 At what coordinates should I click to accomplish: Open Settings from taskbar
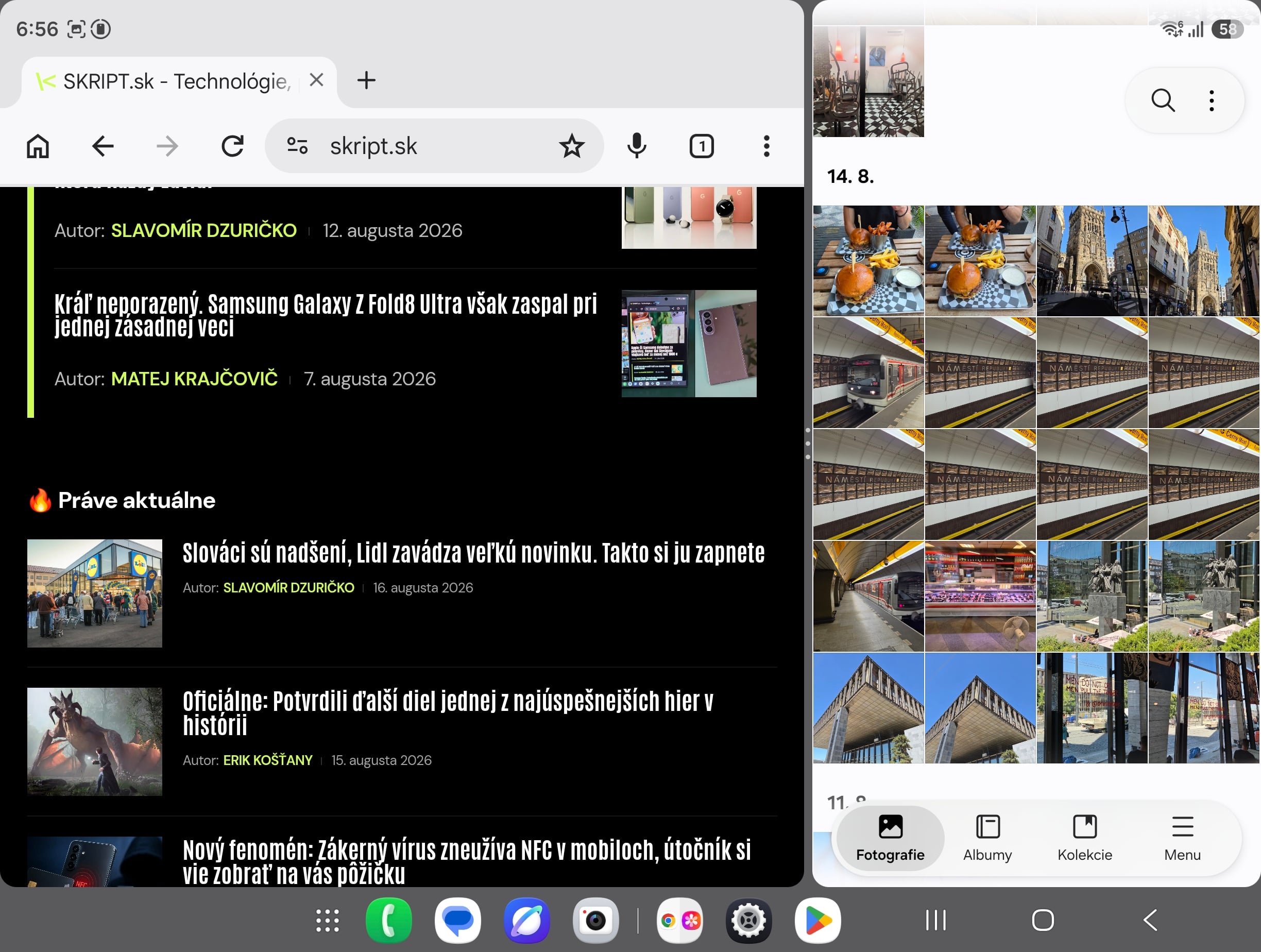click(748, 921)
